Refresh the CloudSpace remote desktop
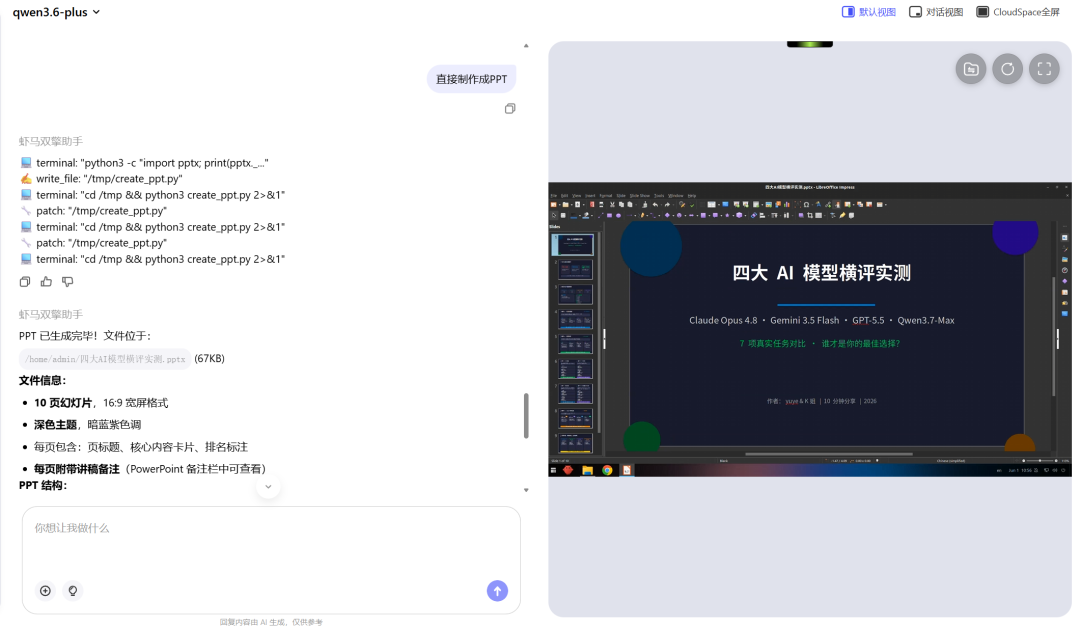Image resolution: width=1080 pixels, height=628 pixels. 1007,69
